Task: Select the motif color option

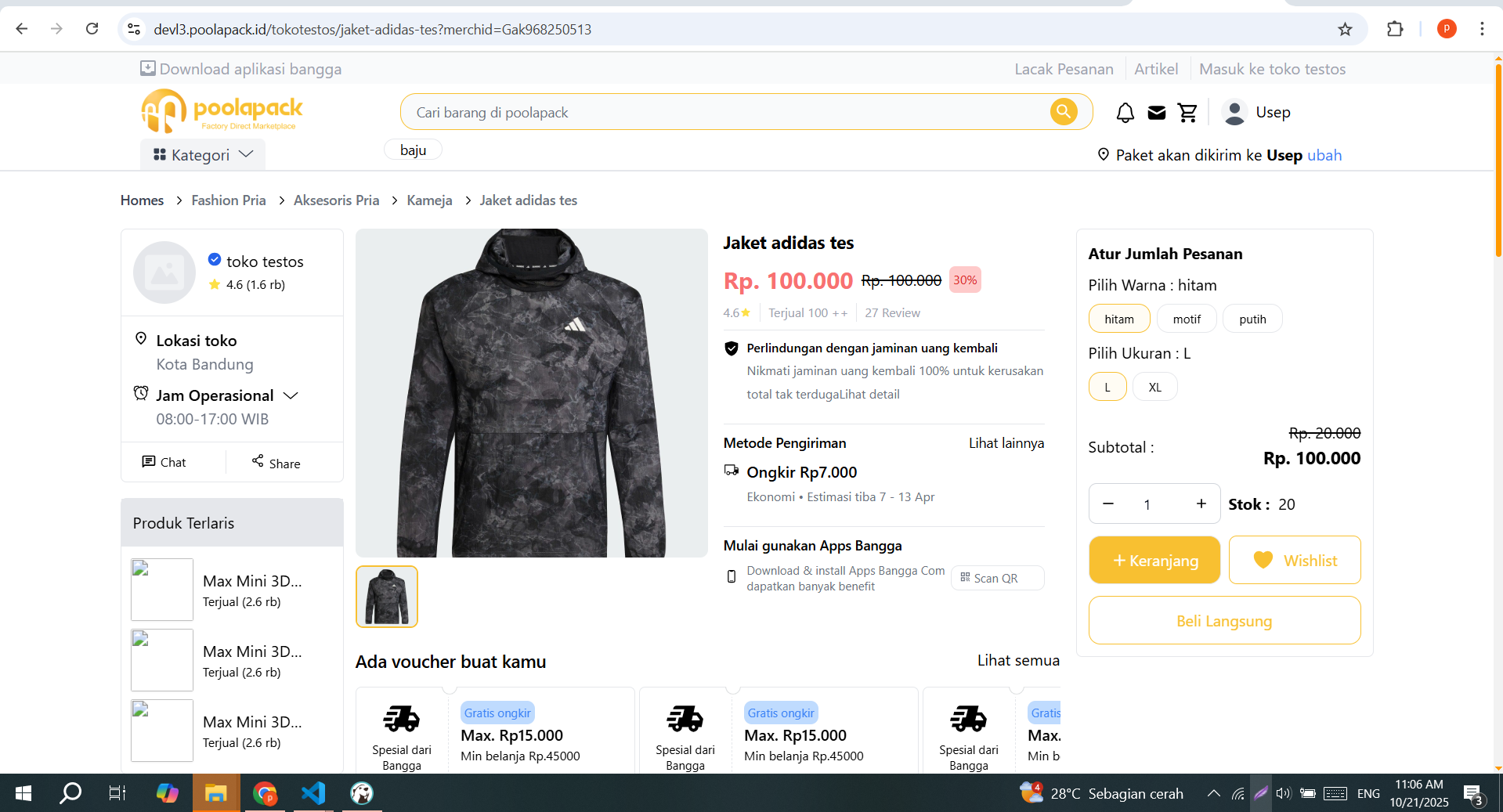Action: [1186, 319]
